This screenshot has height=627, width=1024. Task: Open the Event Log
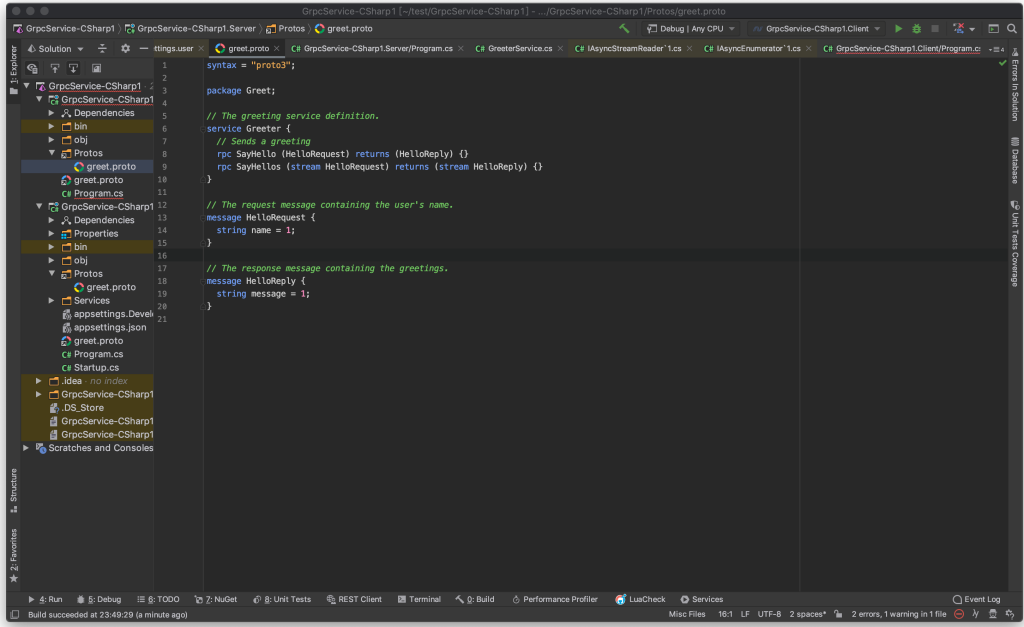point(976,599)
